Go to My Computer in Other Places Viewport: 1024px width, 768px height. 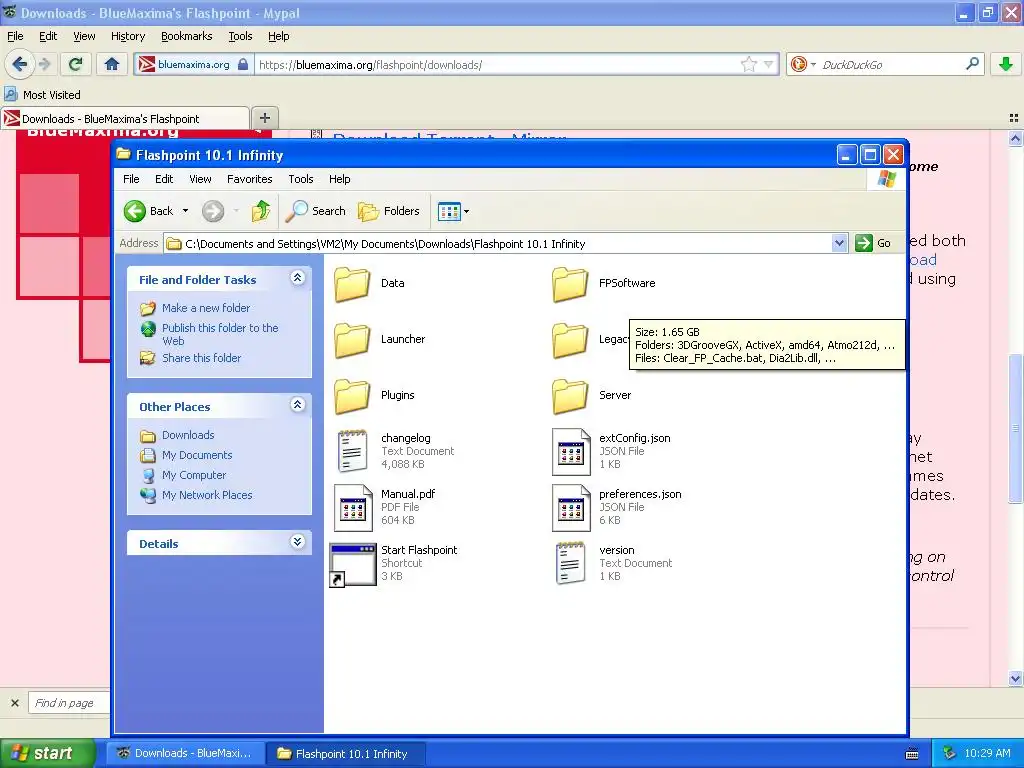coord(194,475)
